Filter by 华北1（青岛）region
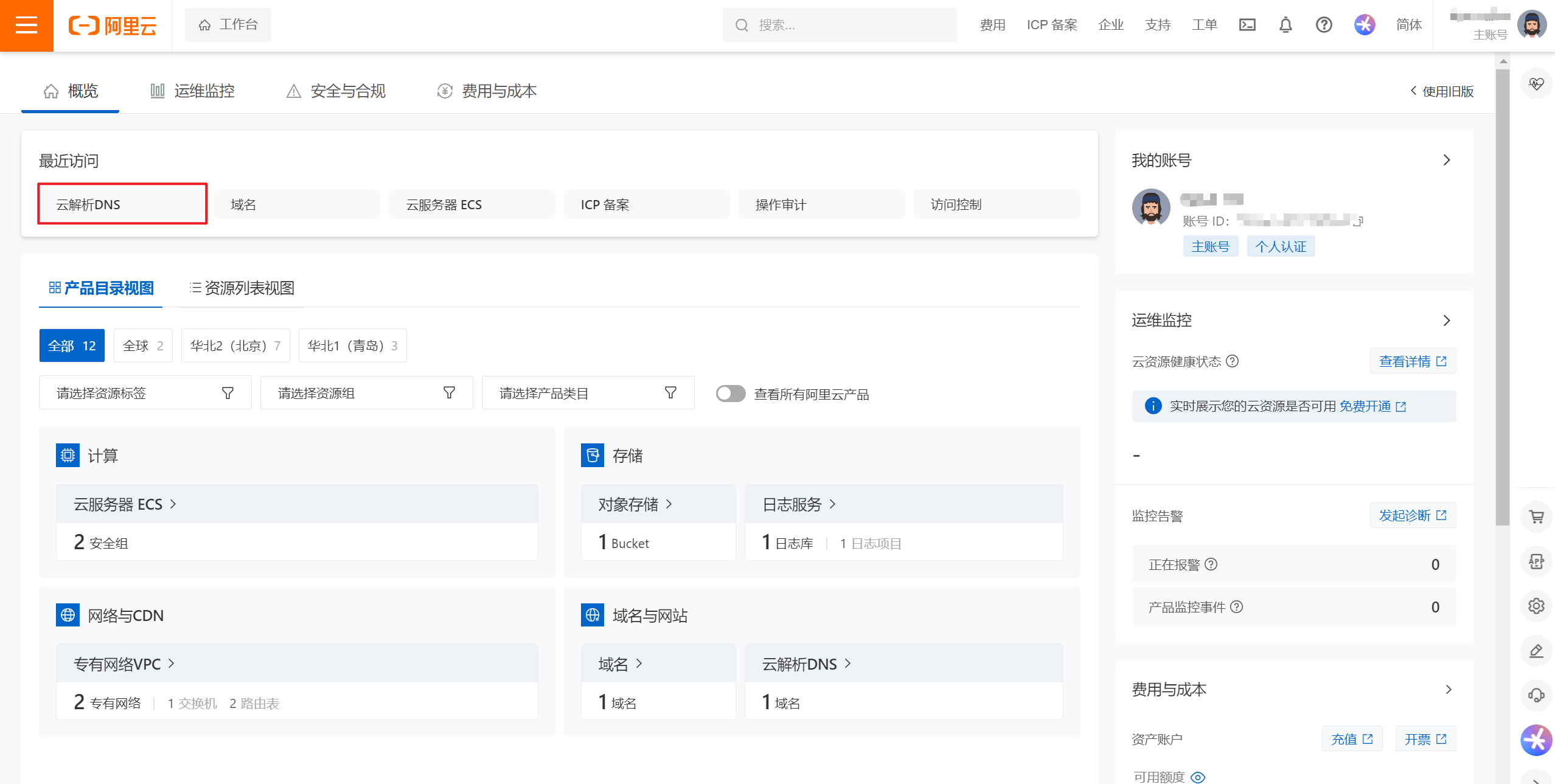 coord(352,345)
